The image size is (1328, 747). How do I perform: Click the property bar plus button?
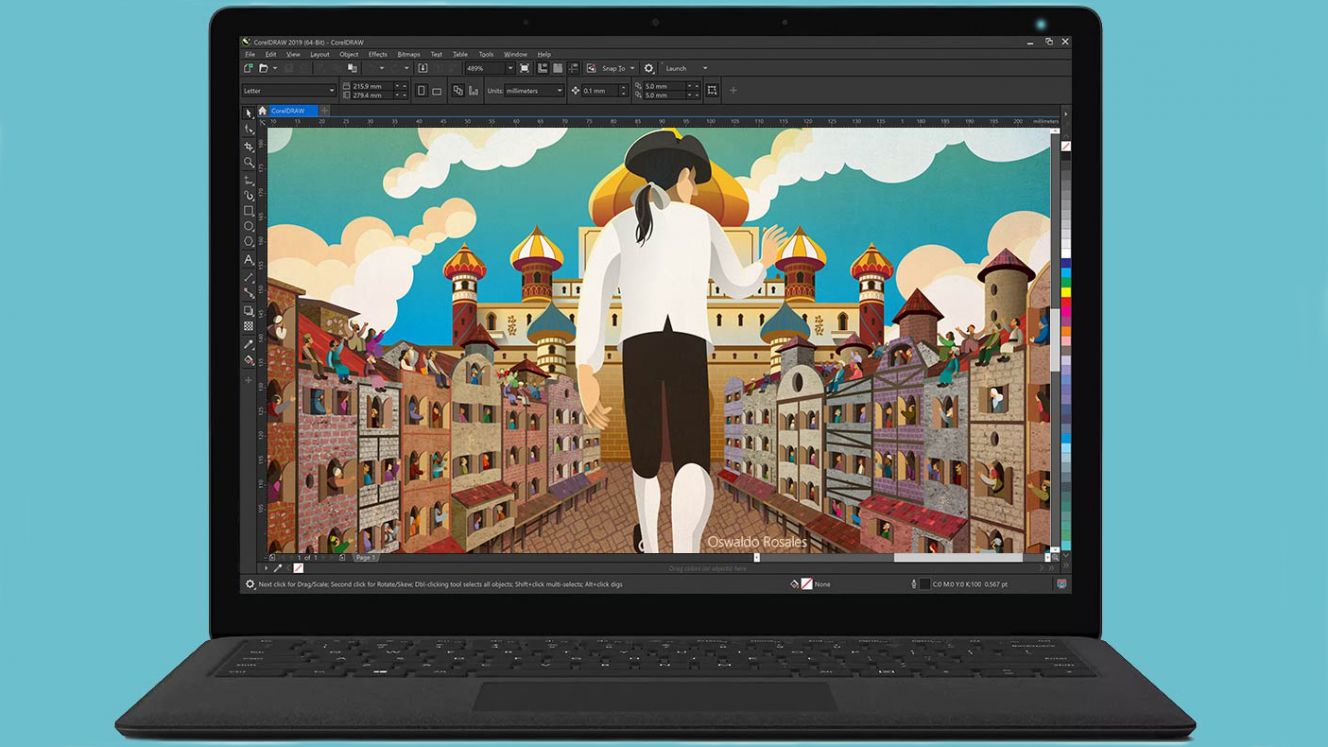click(x=733, y=91)
